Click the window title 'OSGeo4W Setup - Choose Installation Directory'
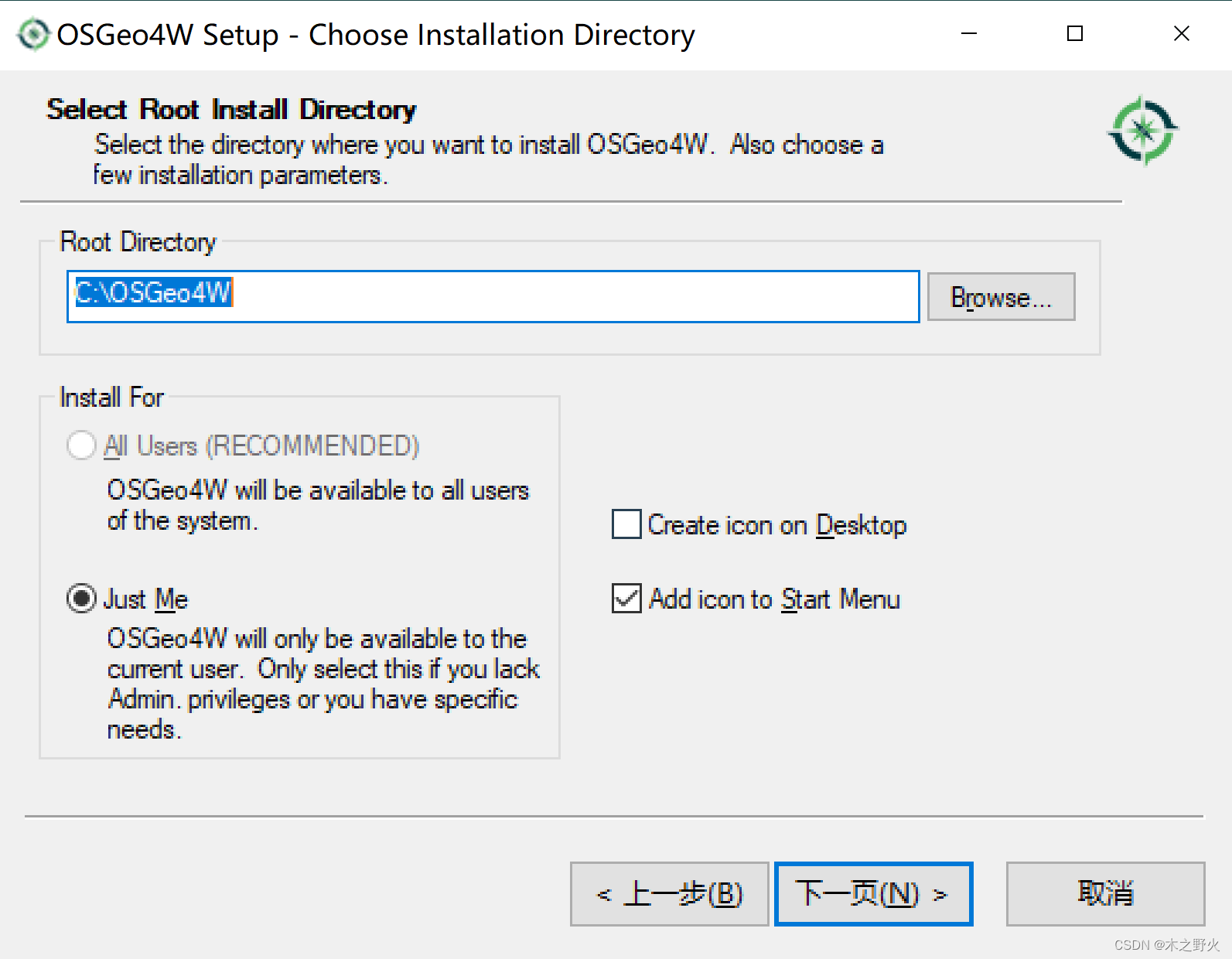Image resolution: width=1232 pixels, height=959 pixels. click(x=376, y=36)
